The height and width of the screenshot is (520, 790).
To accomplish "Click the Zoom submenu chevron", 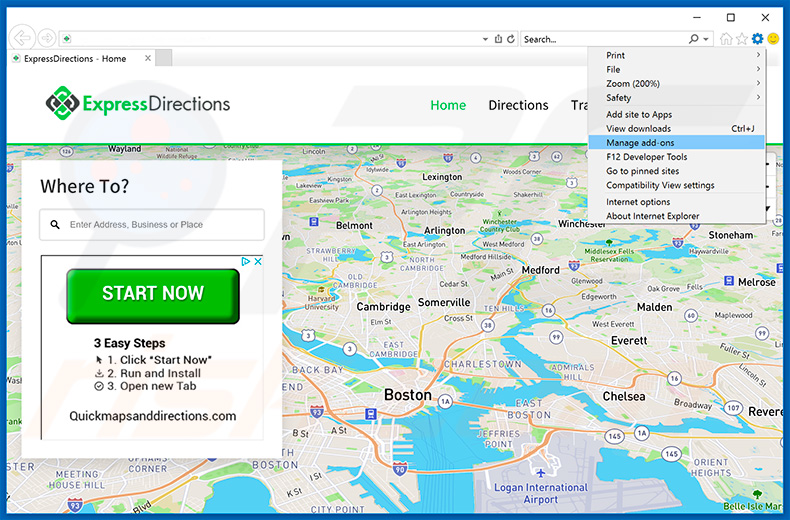I will (758, 83).
